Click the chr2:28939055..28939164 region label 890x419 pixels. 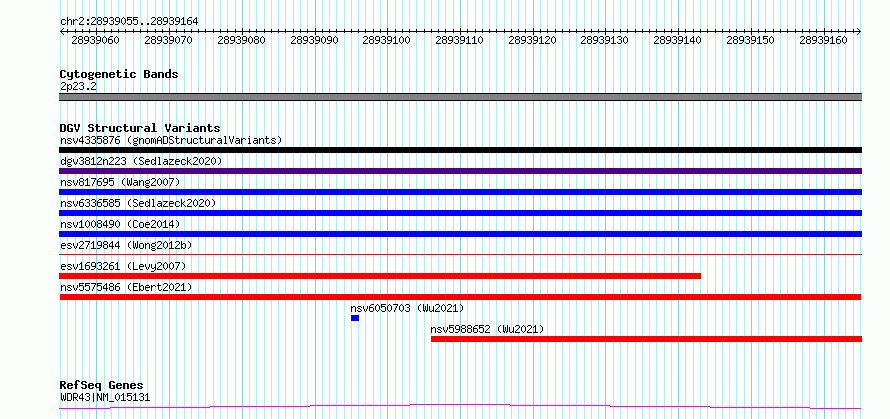[x=129, y=21]
